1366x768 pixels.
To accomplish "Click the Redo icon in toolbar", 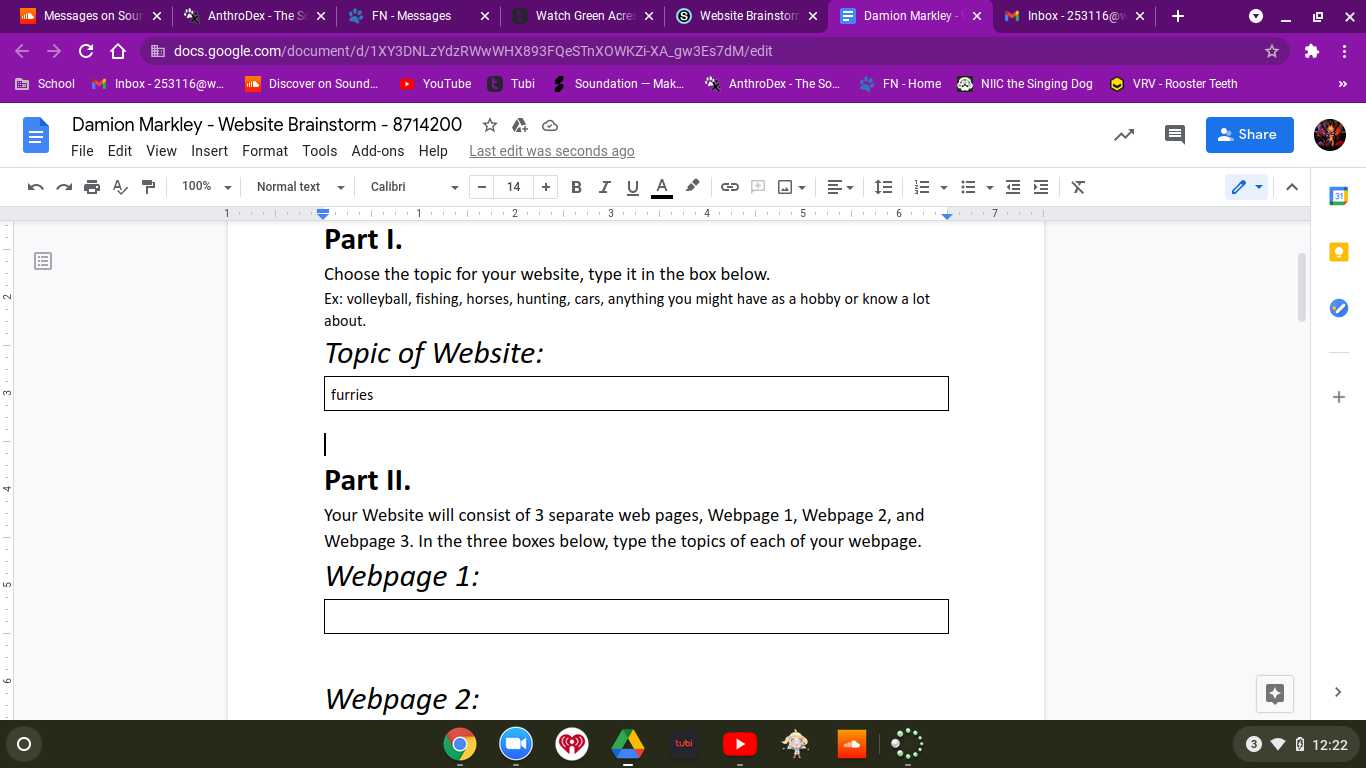I will (64, 187).
